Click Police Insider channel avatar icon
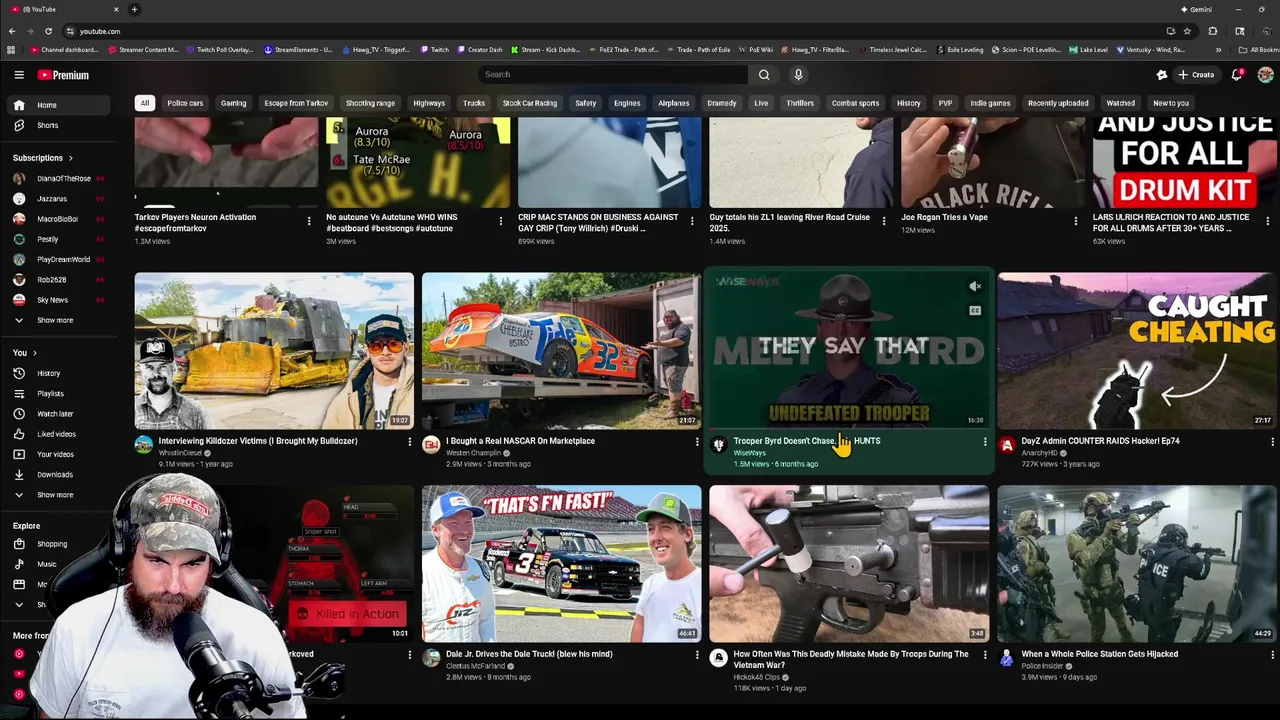 point(1006,658)
